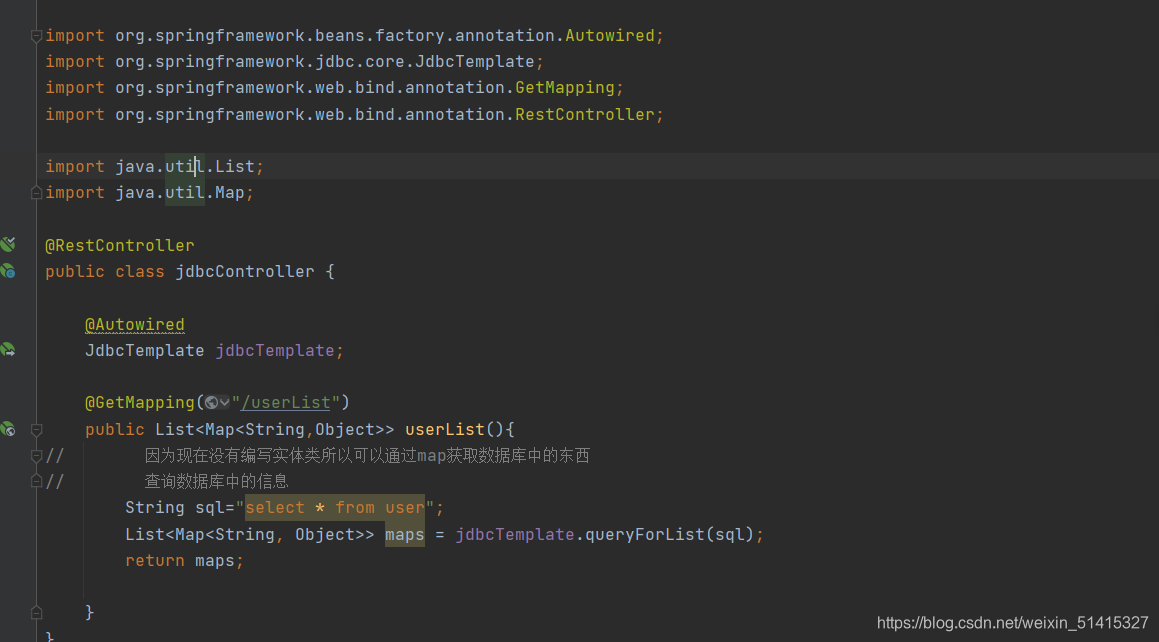Click the autowired dependency gutter icon next to JdbcTemplate field
Viewport: 1159px width, 642px height.
click(x=8, y=350)
